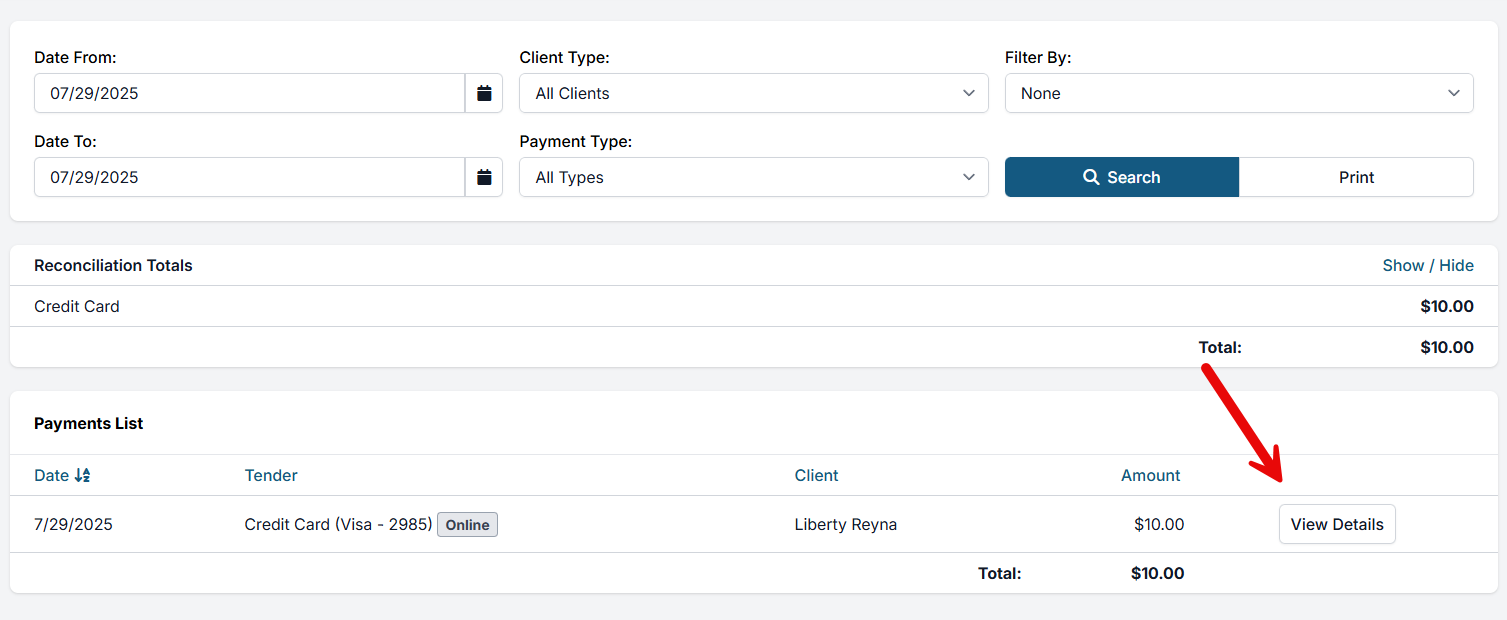This screenshot has height=620, width=1507.
Task: Expand the Client Type dropdown
Action: (753, 93)
